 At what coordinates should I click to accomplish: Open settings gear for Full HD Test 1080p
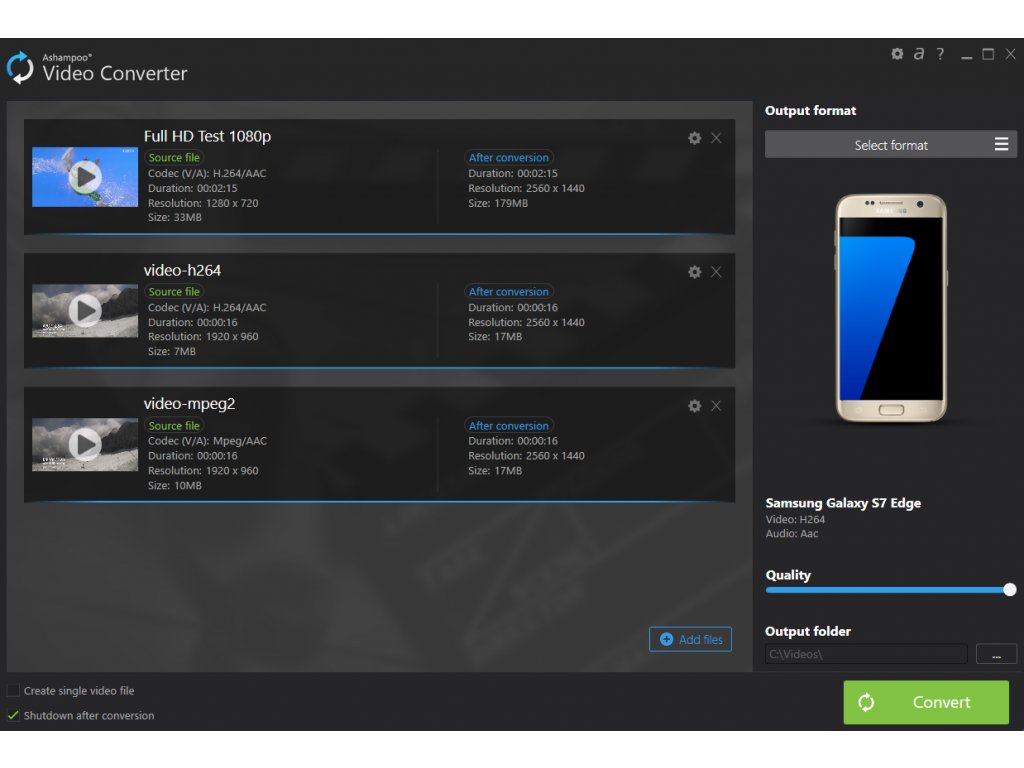click(694, 138)
